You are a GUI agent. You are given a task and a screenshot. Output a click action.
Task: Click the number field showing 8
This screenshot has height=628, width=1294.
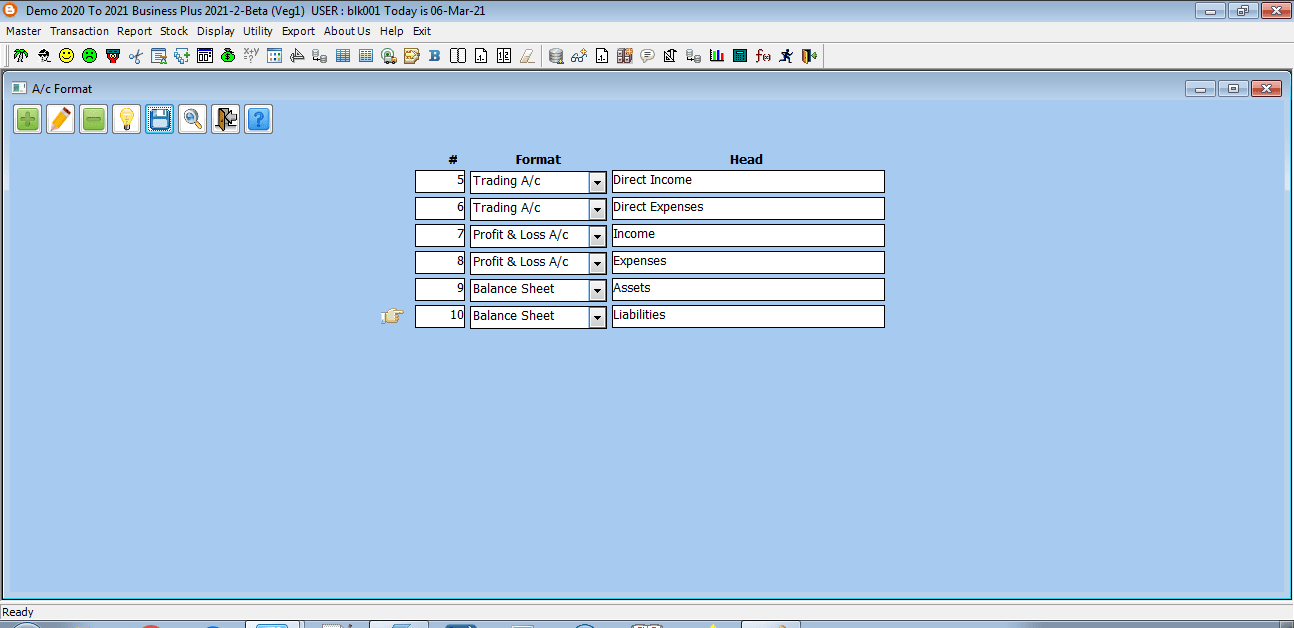pos(440,262)
